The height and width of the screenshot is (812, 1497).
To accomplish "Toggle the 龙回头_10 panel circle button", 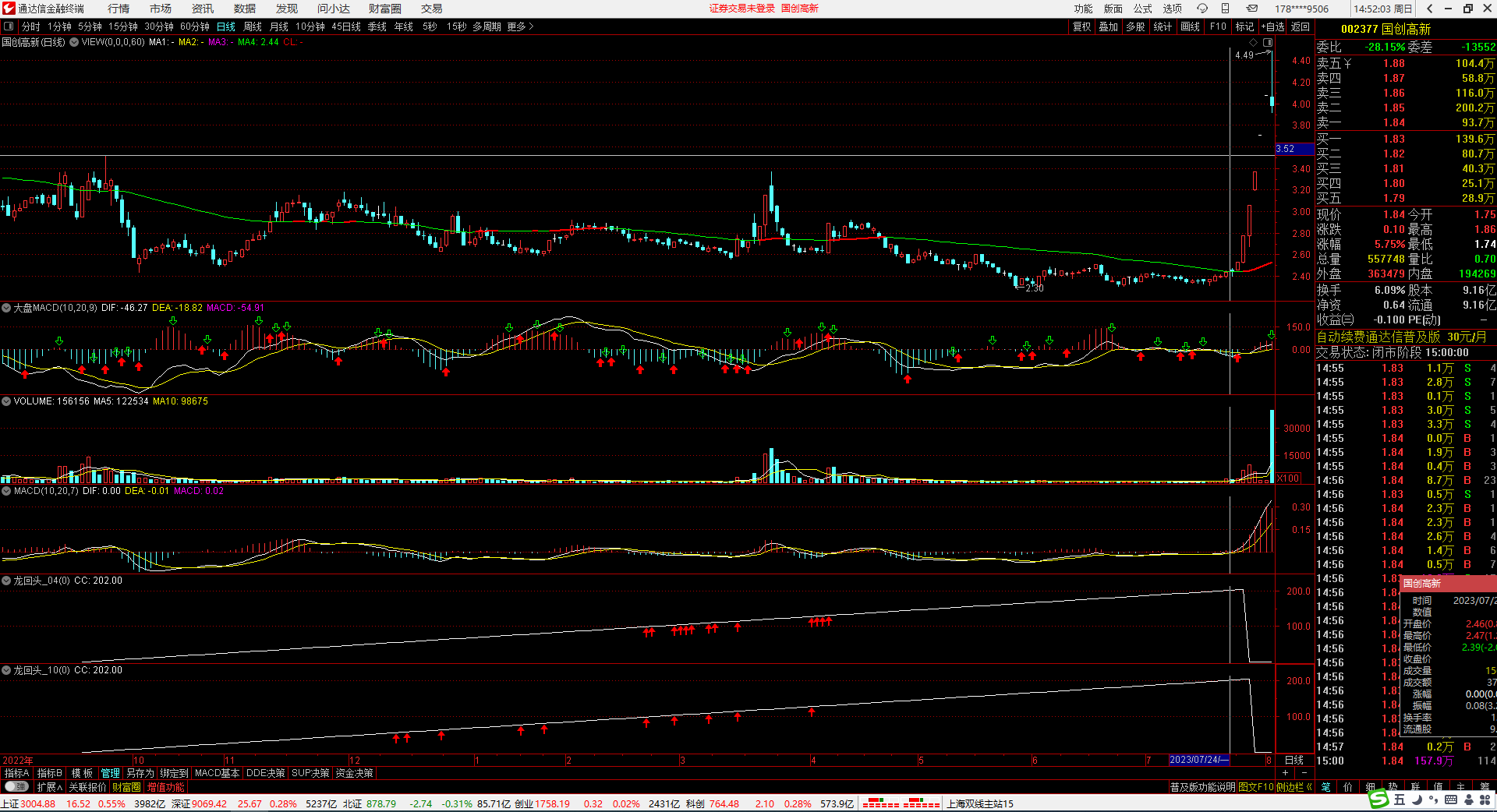I will tap(6, 670).
